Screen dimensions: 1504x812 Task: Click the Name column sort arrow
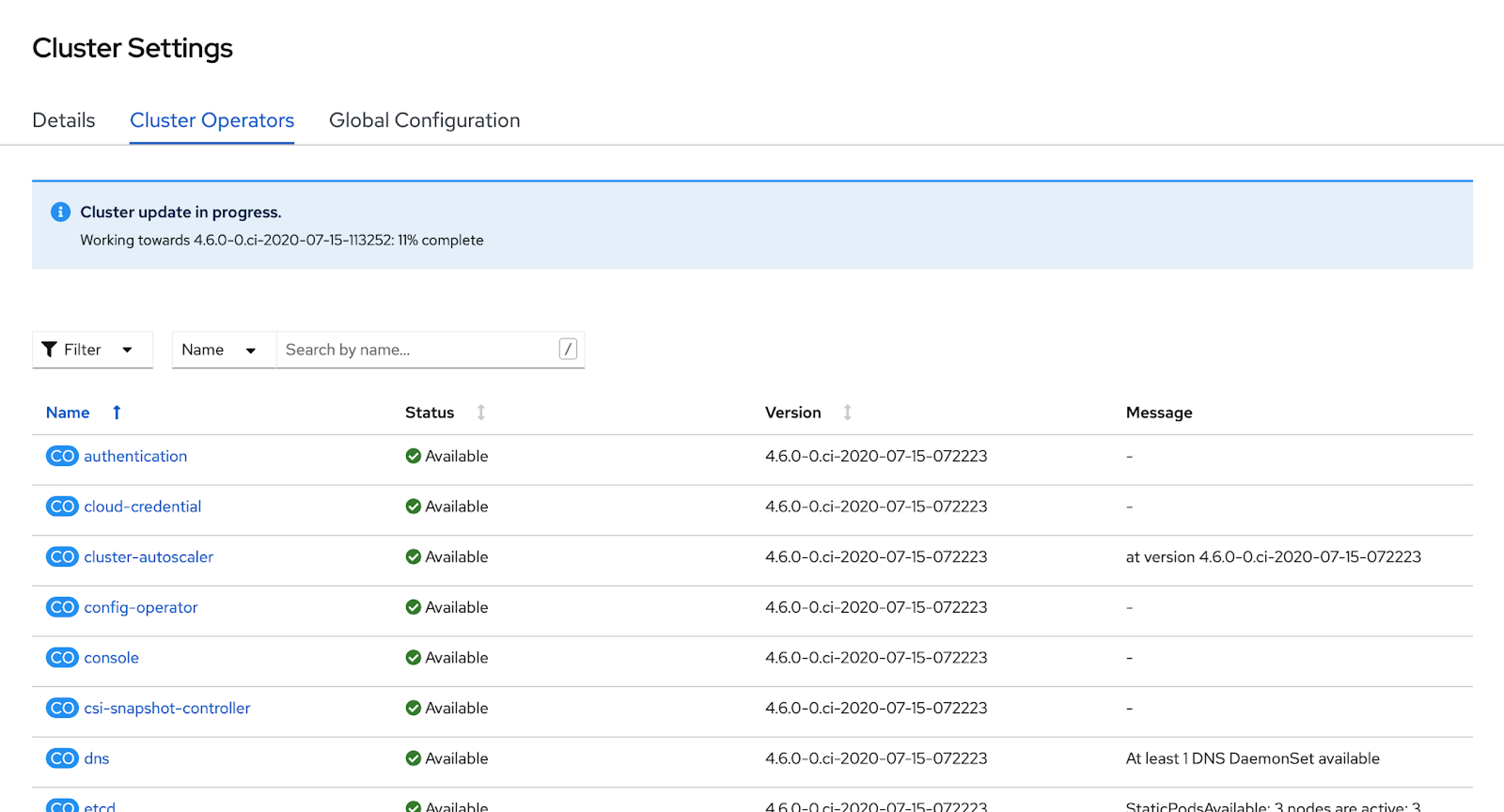click(x=117, y=412)
